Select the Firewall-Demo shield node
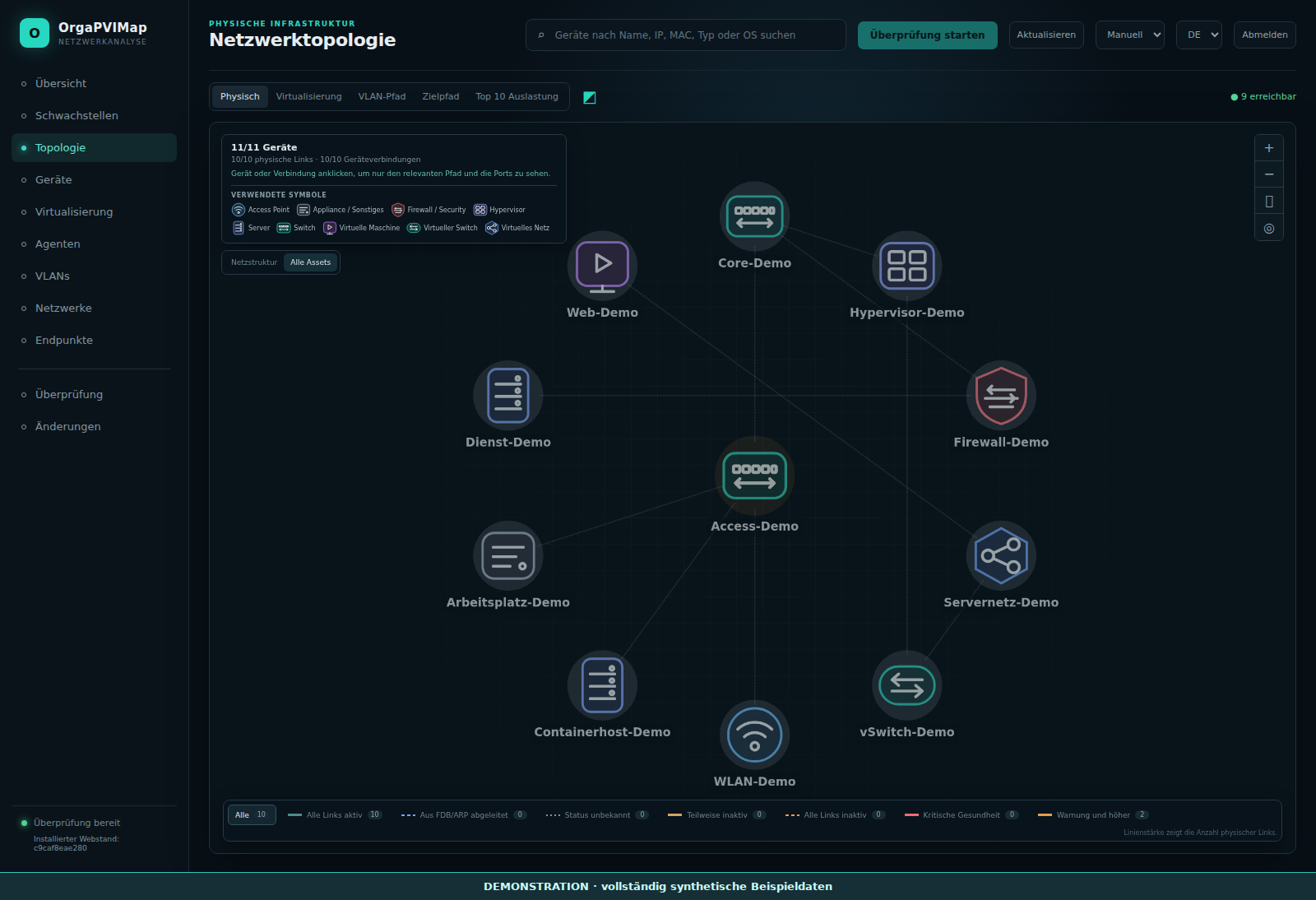 click(x=1001, y=396)
